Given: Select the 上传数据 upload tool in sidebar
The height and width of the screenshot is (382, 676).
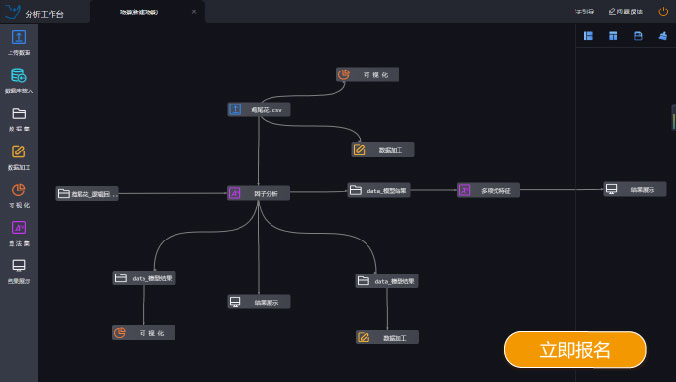Looking at the screenshot, I should (19, 43).
